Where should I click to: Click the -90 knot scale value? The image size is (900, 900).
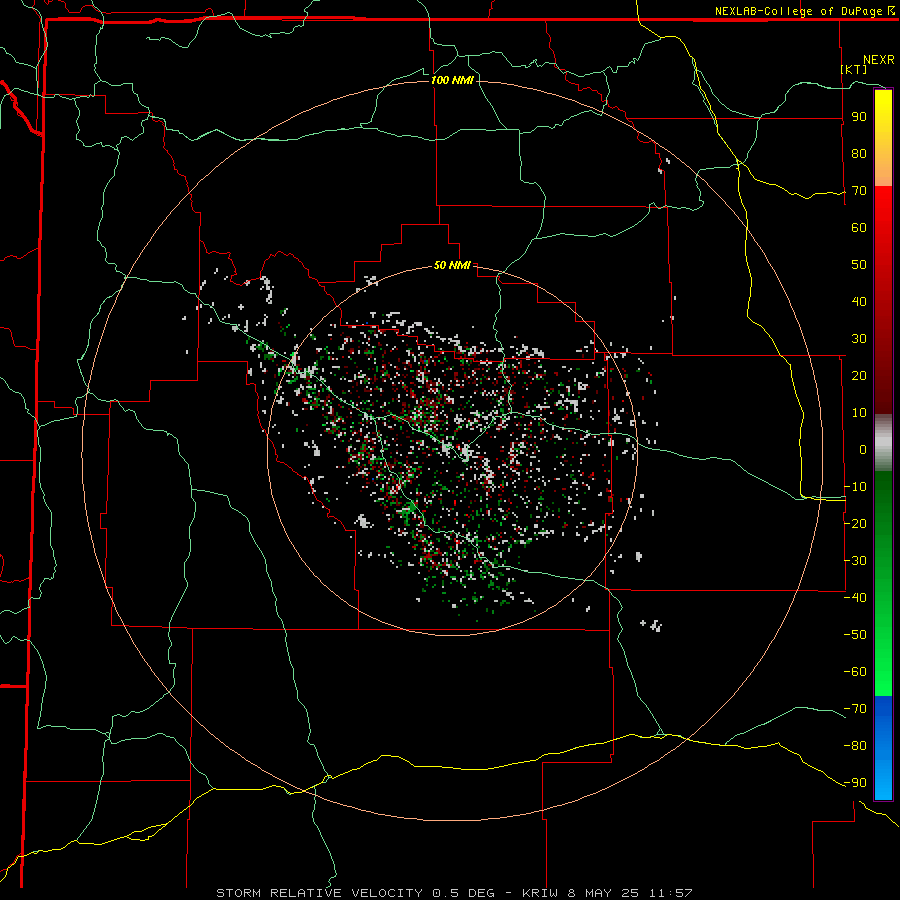click(855, 783)
